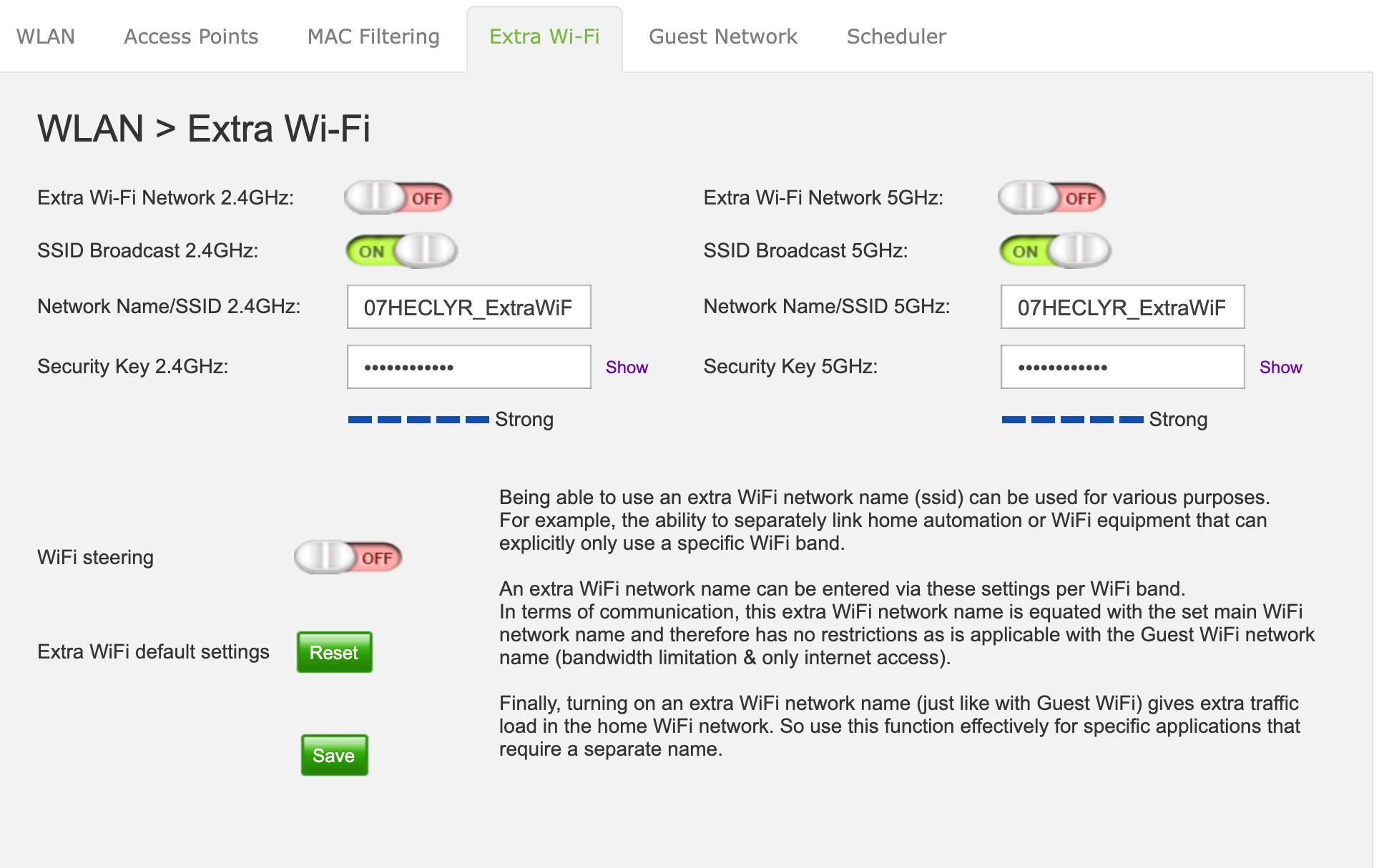The image size is (1379, 868).
Task: Switch off SSID Broadcast 5GHz
Action: coord(1054,251)
